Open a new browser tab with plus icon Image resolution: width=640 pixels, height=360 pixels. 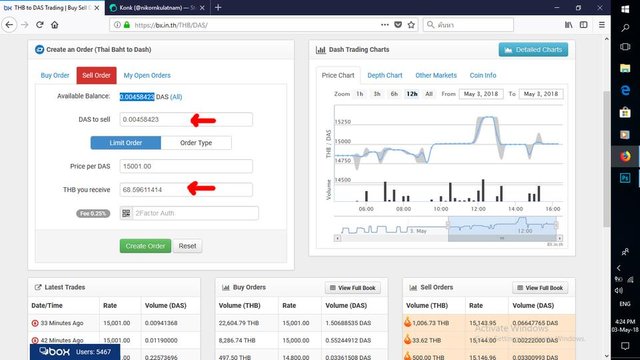(x=218, y=7)
